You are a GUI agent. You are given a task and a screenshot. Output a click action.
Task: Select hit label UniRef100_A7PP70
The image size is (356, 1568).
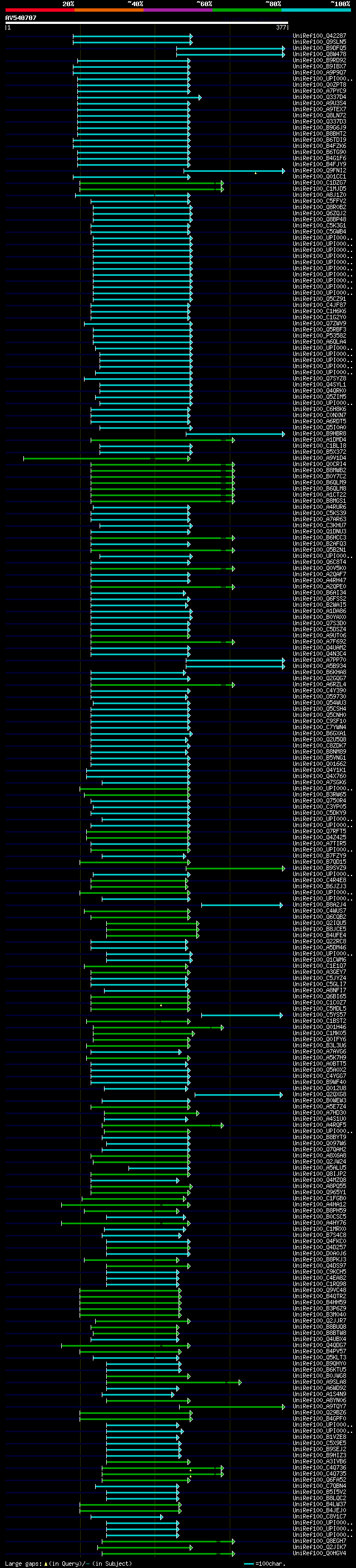point(319,660)
